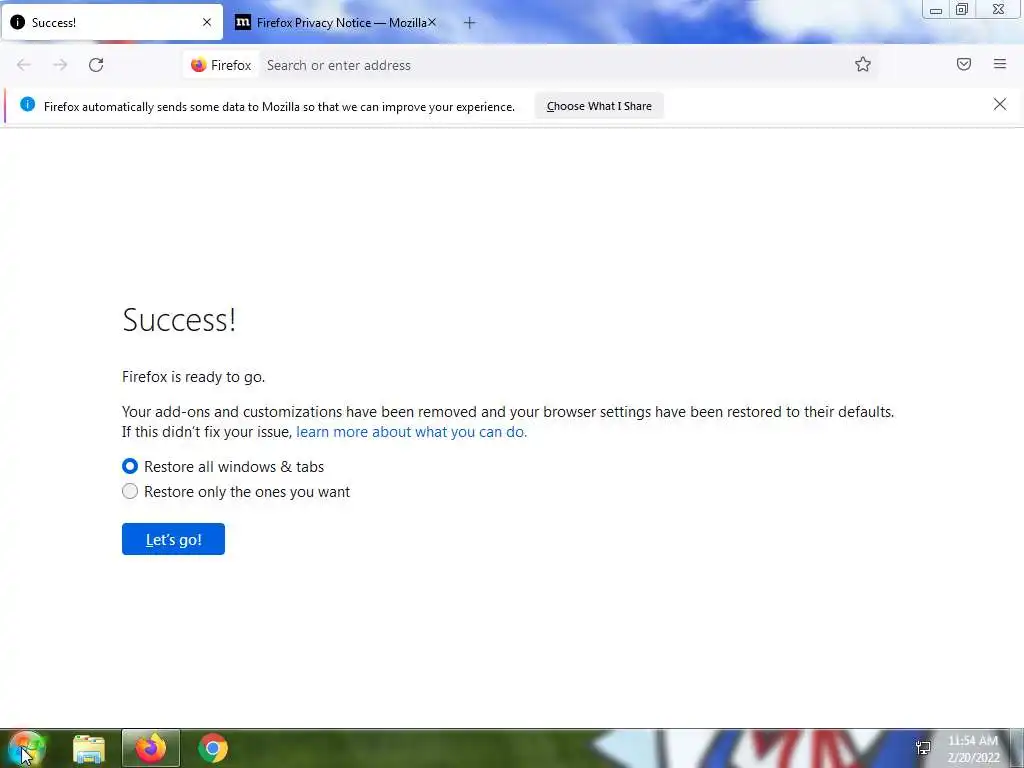
Task: Open a new tab with plus icon
Action: pyautogui.click(x=469, y=23)
